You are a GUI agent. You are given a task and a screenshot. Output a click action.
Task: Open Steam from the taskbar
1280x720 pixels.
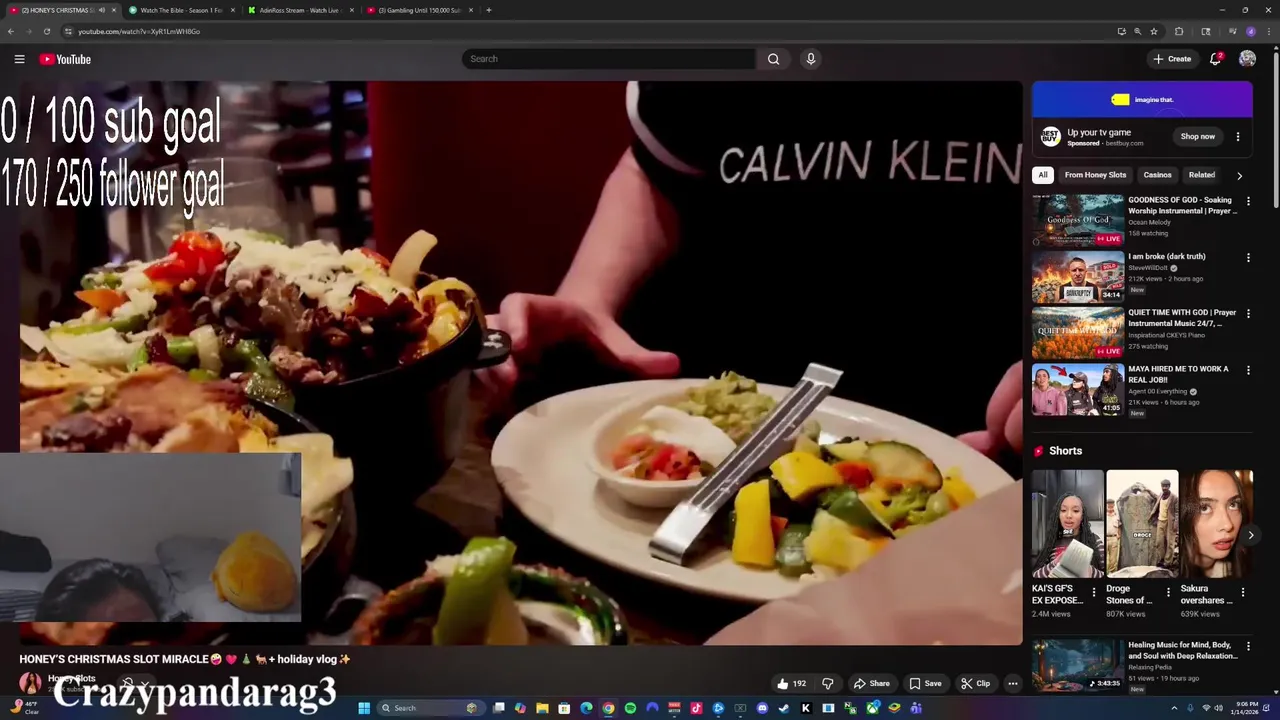pos(784,708)
